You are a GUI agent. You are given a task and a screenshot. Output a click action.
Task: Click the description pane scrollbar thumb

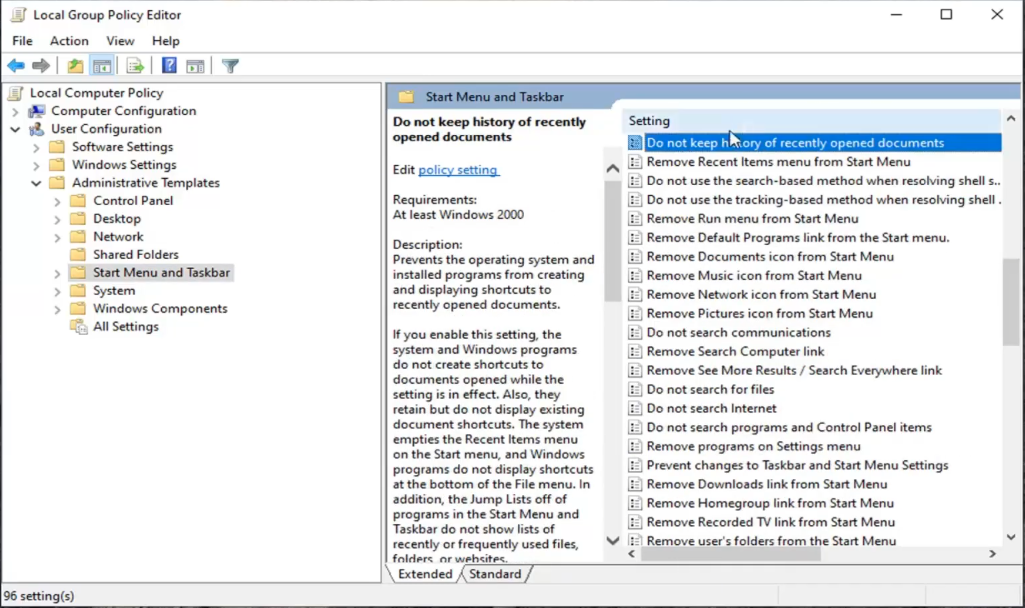click(613, 241)
